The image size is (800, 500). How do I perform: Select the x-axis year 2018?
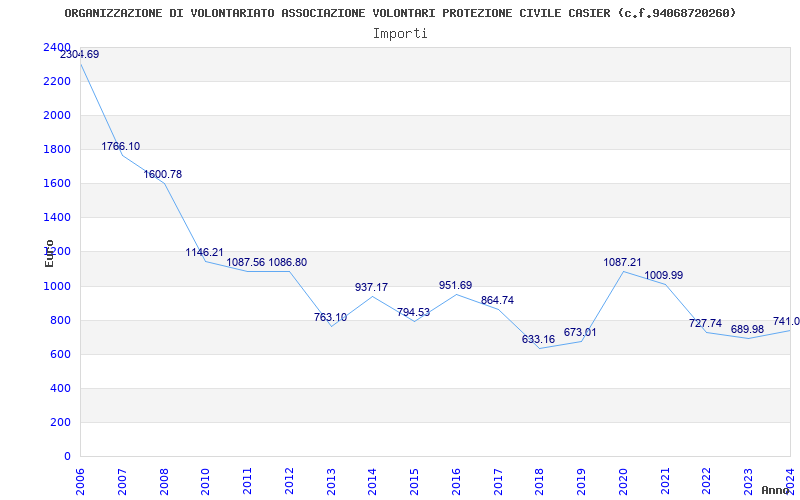click(540, 481)
